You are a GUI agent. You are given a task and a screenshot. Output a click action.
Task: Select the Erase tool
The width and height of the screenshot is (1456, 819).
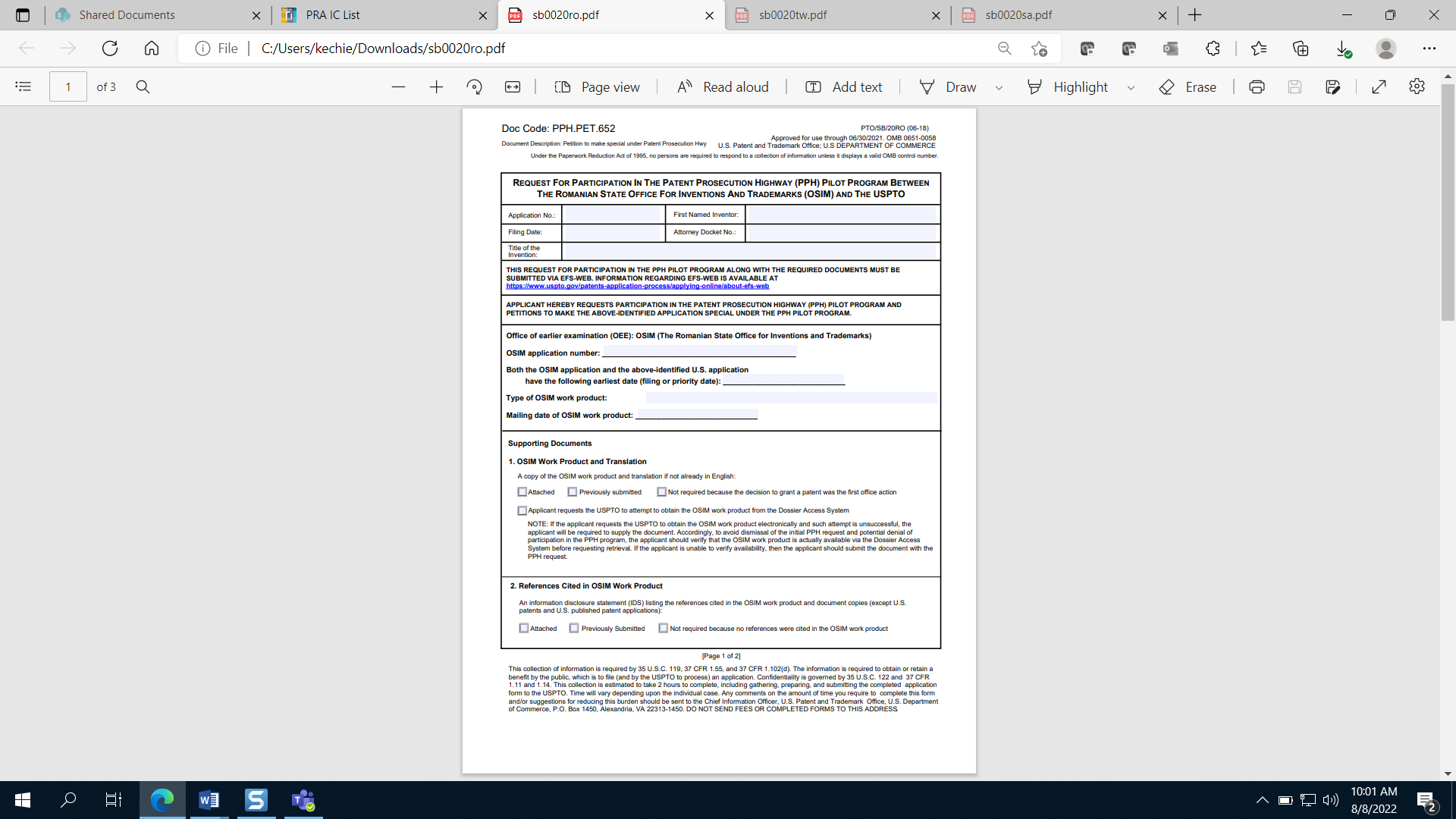[x=1188, y=87]
